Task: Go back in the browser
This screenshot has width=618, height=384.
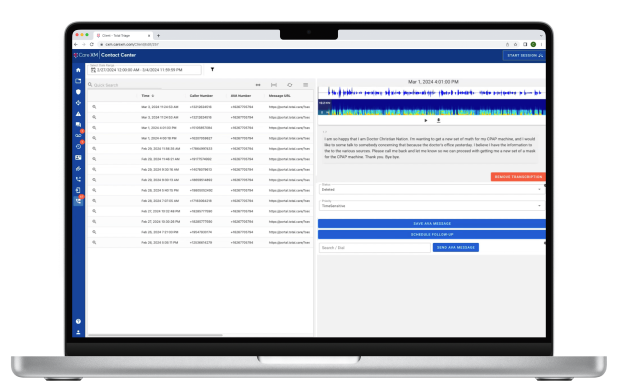Action: click(76, 44)
